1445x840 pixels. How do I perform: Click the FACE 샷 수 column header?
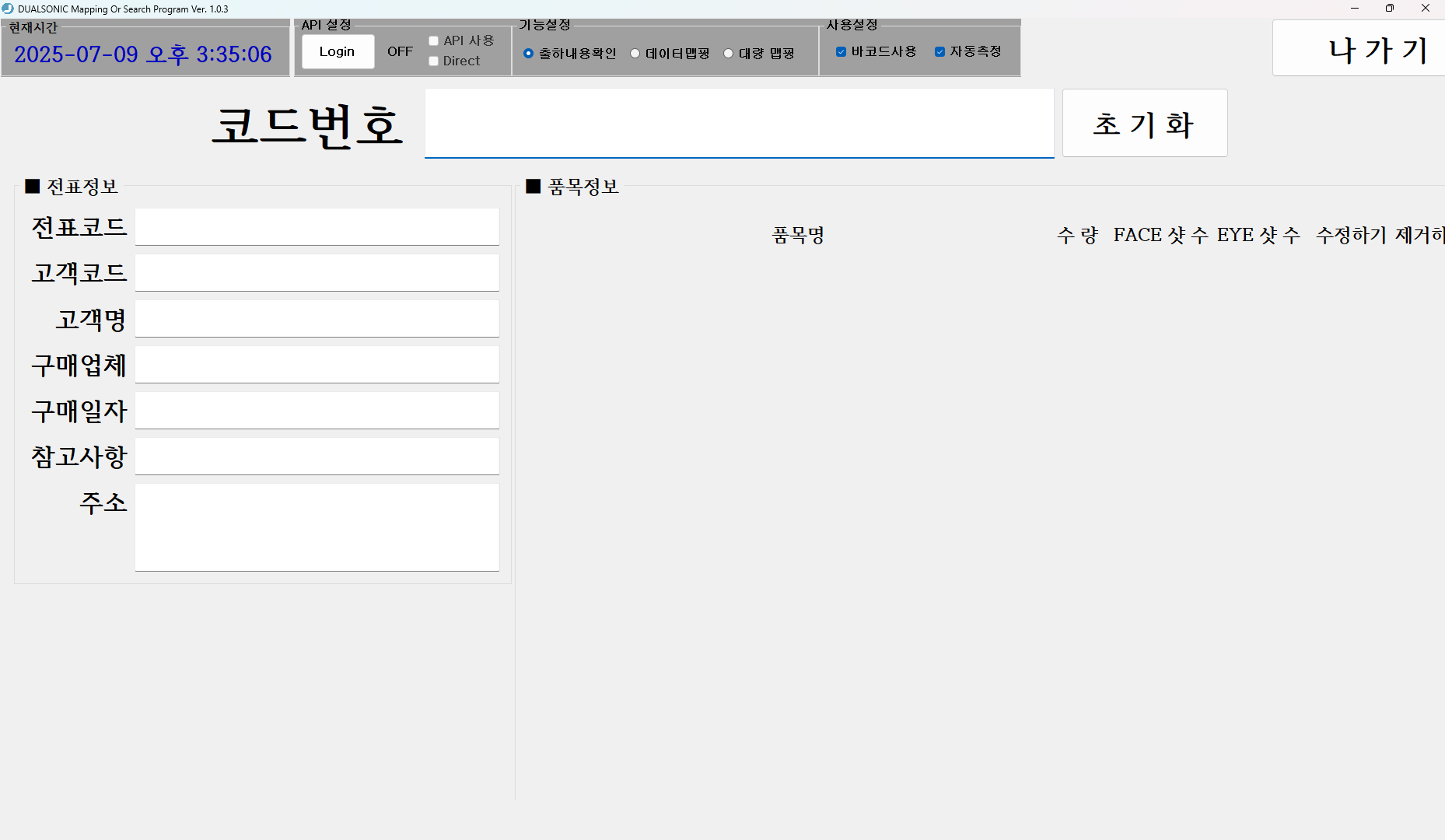(1161, 234)
